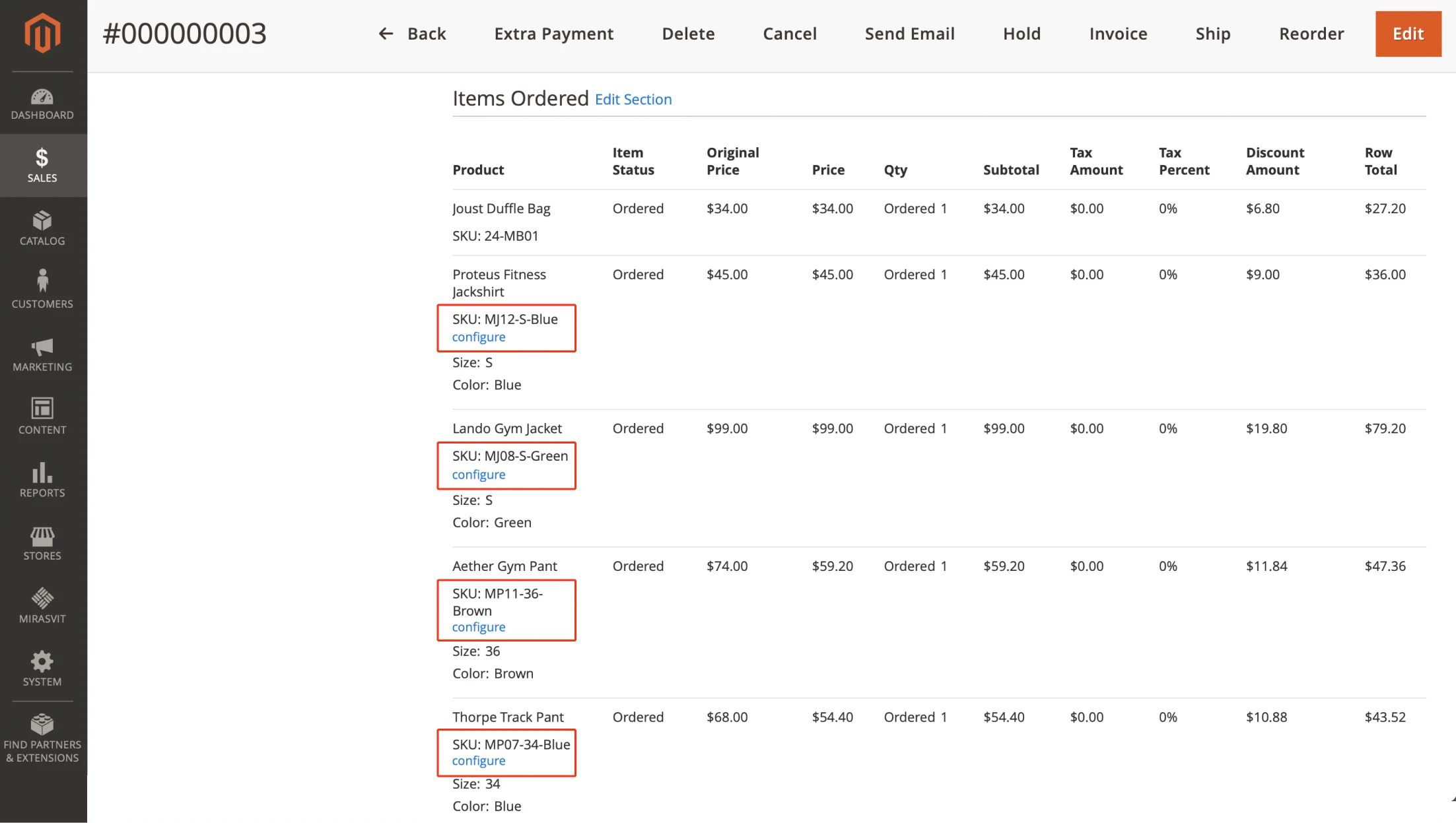Select the Sales icon in the sidebar
This screenshot has height=823, width=1456.
(x=42, y=164)
